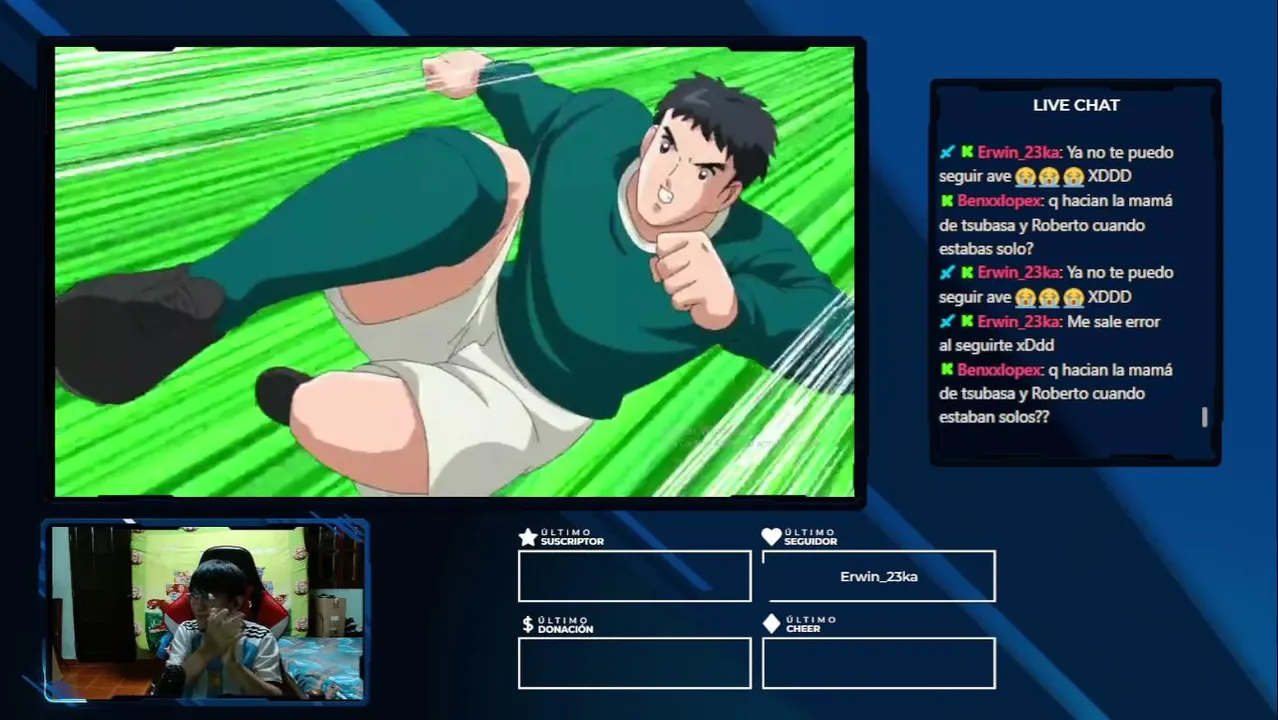
Task: Click the Último Suscriptor empty box
Action: 634,576
